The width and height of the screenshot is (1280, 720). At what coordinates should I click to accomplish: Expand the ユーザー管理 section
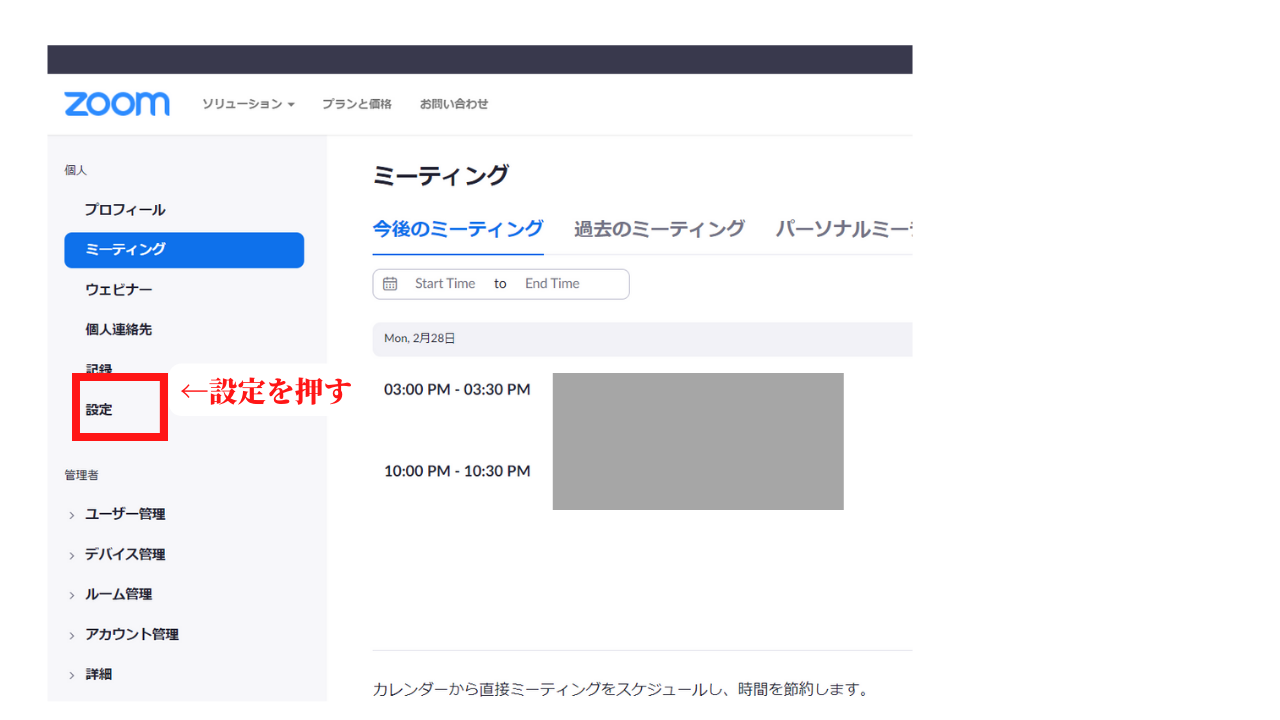[x=125, y=514]
